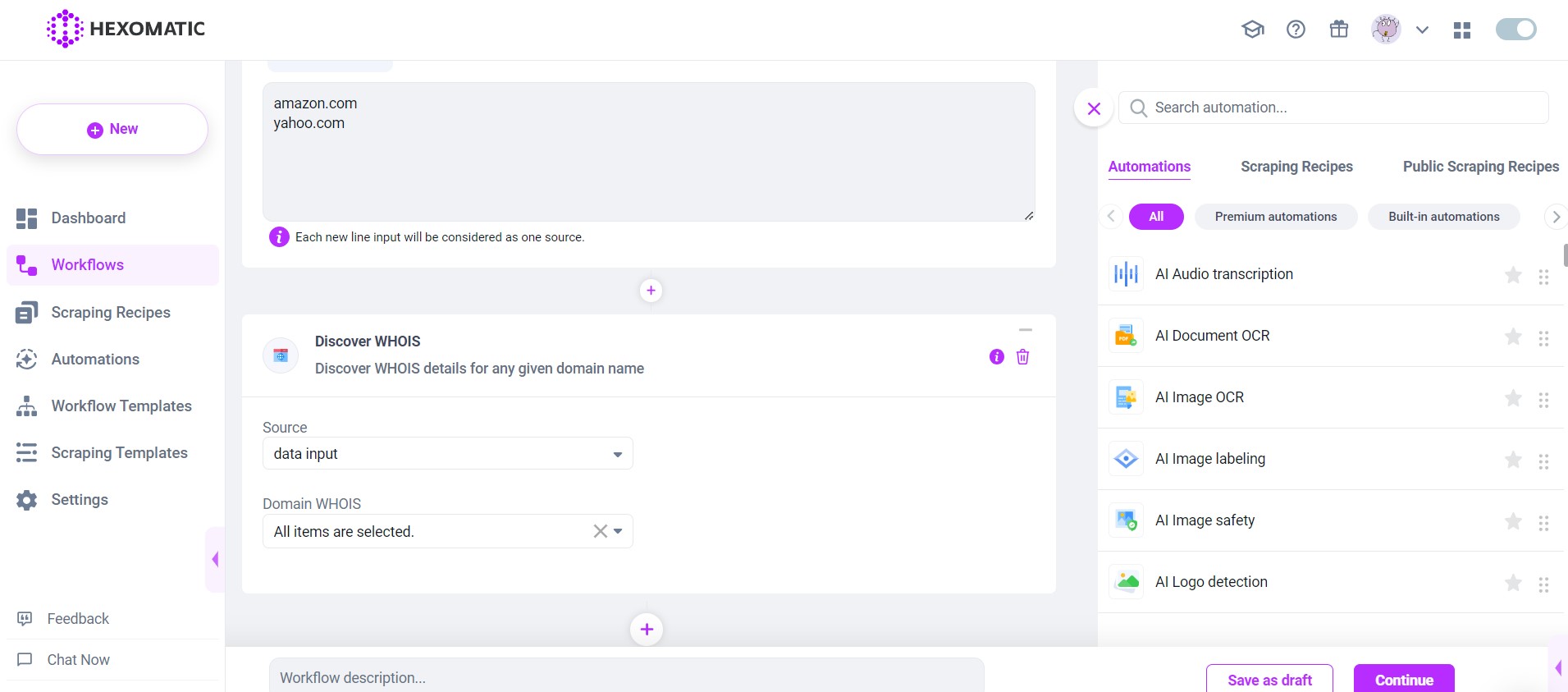
Task: Add step below Discover WHOIS
Action: coord(647,630)
